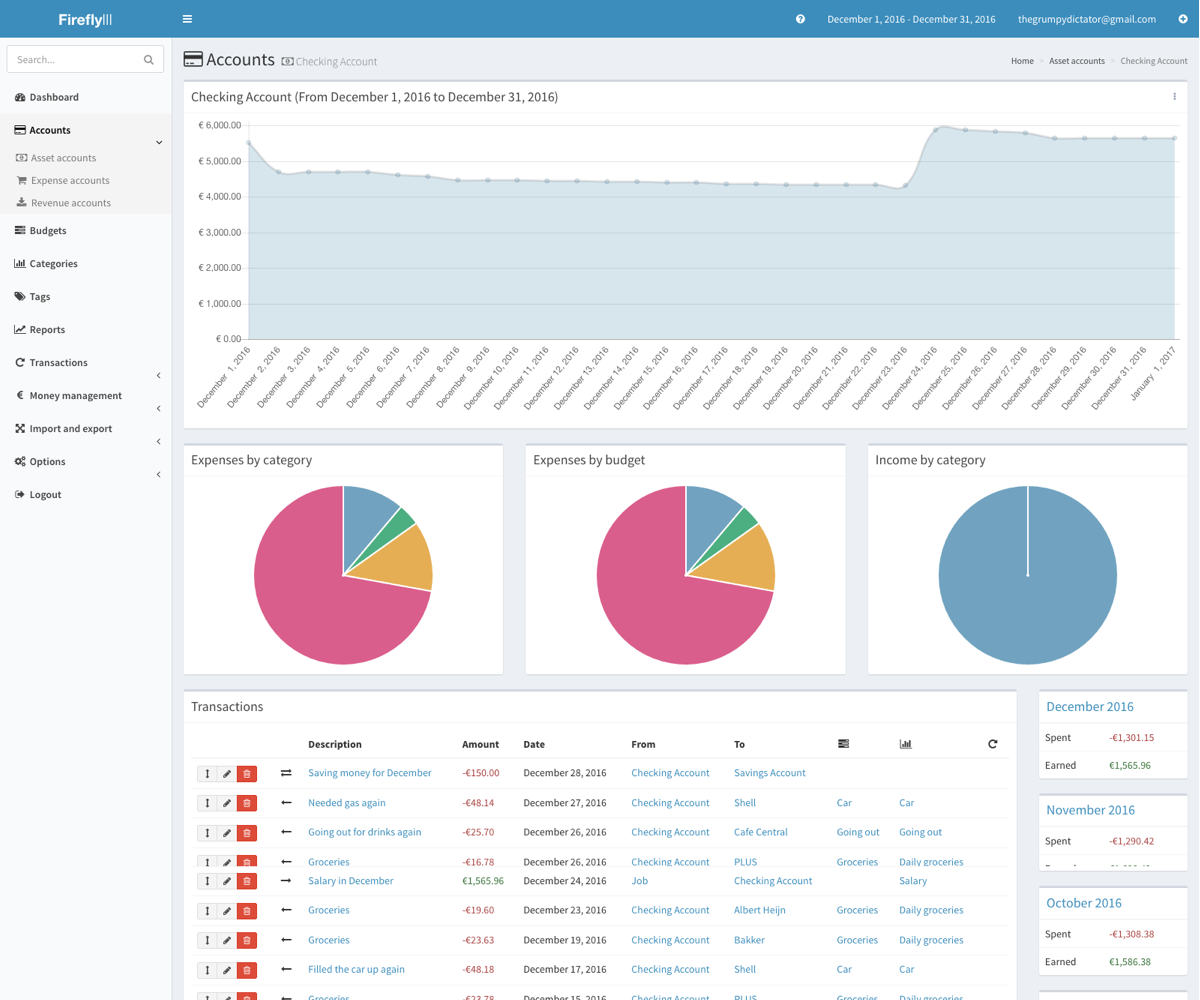
Task: Click the reorder handle for 'Saving money for December'
Action: pyautogui.click(x=207, y=774)
